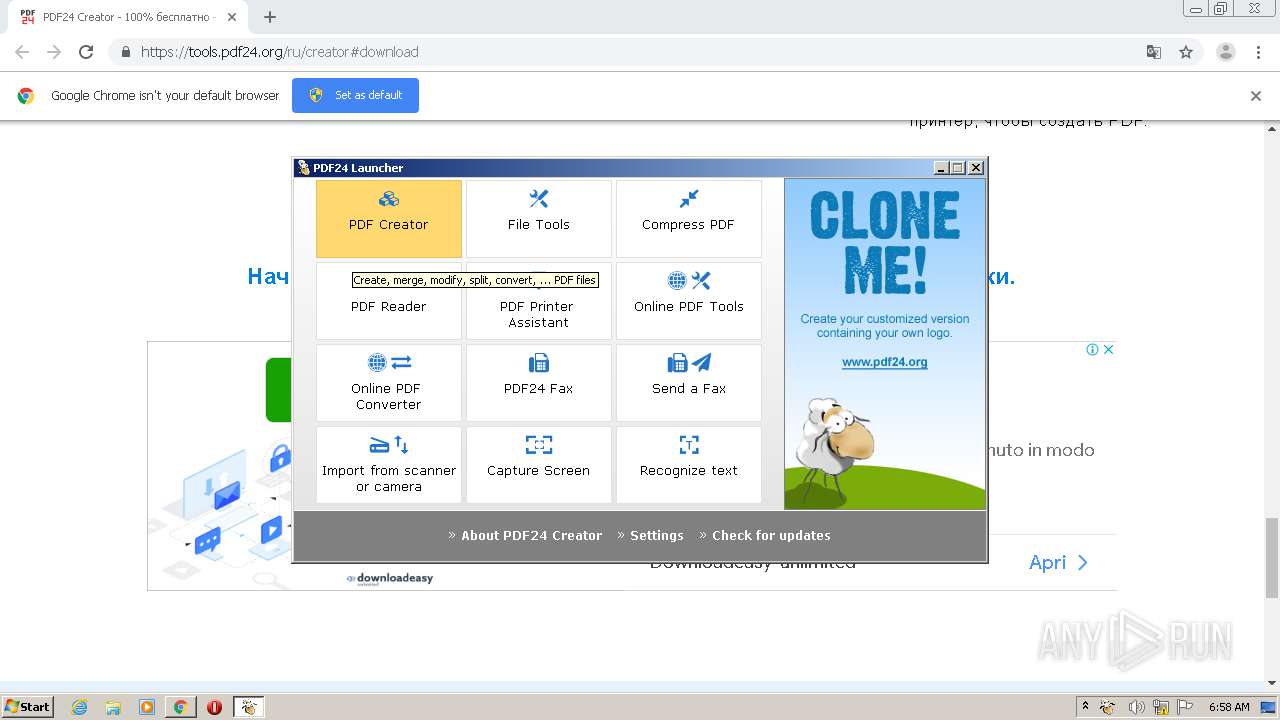Open the Google Translate page icon
The width and height of the screenshot is (1280, 720).
tap(1153, 52)
